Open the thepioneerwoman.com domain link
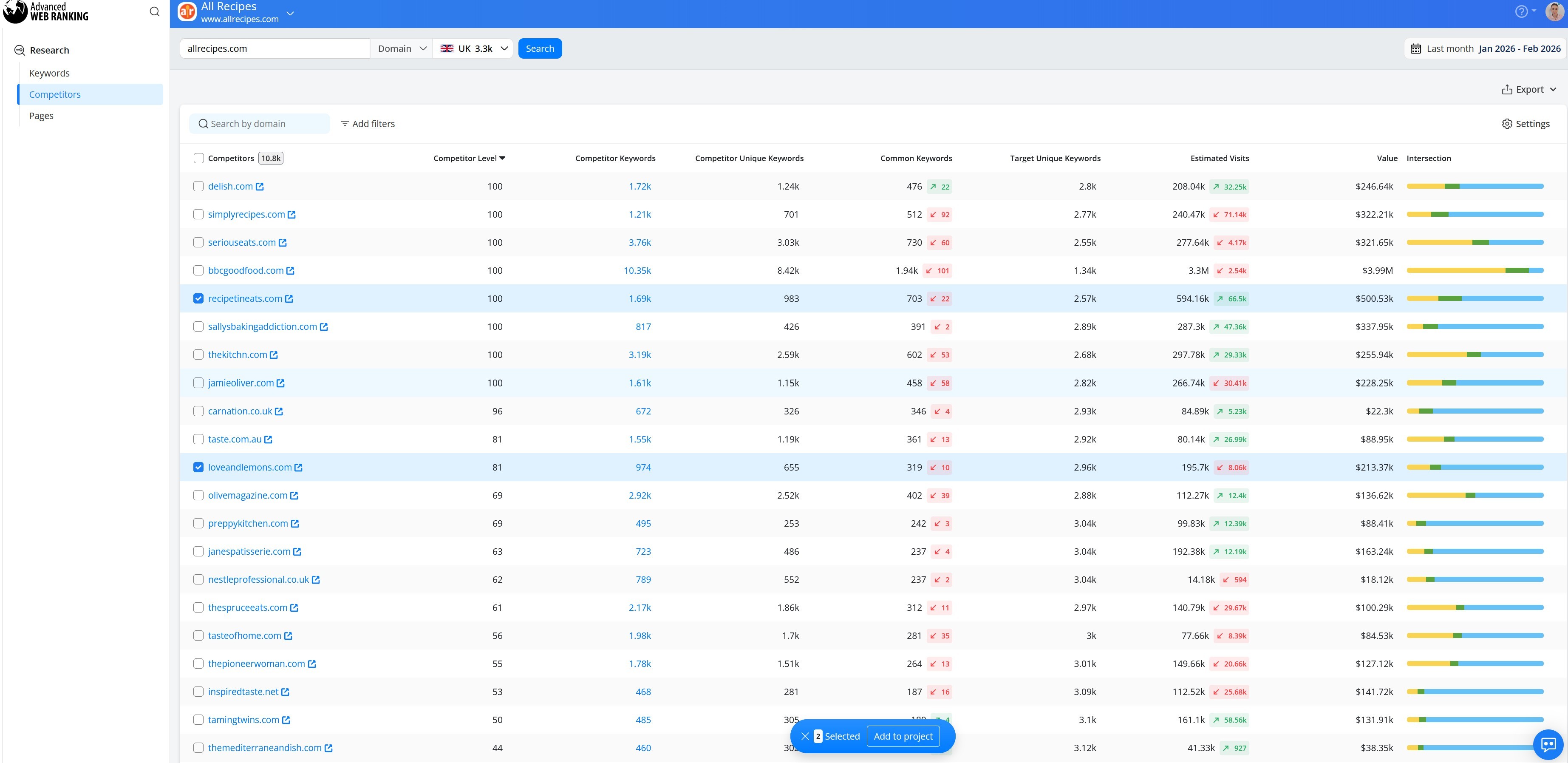Viewport: 1568px width, 763px height. [256, 664]
